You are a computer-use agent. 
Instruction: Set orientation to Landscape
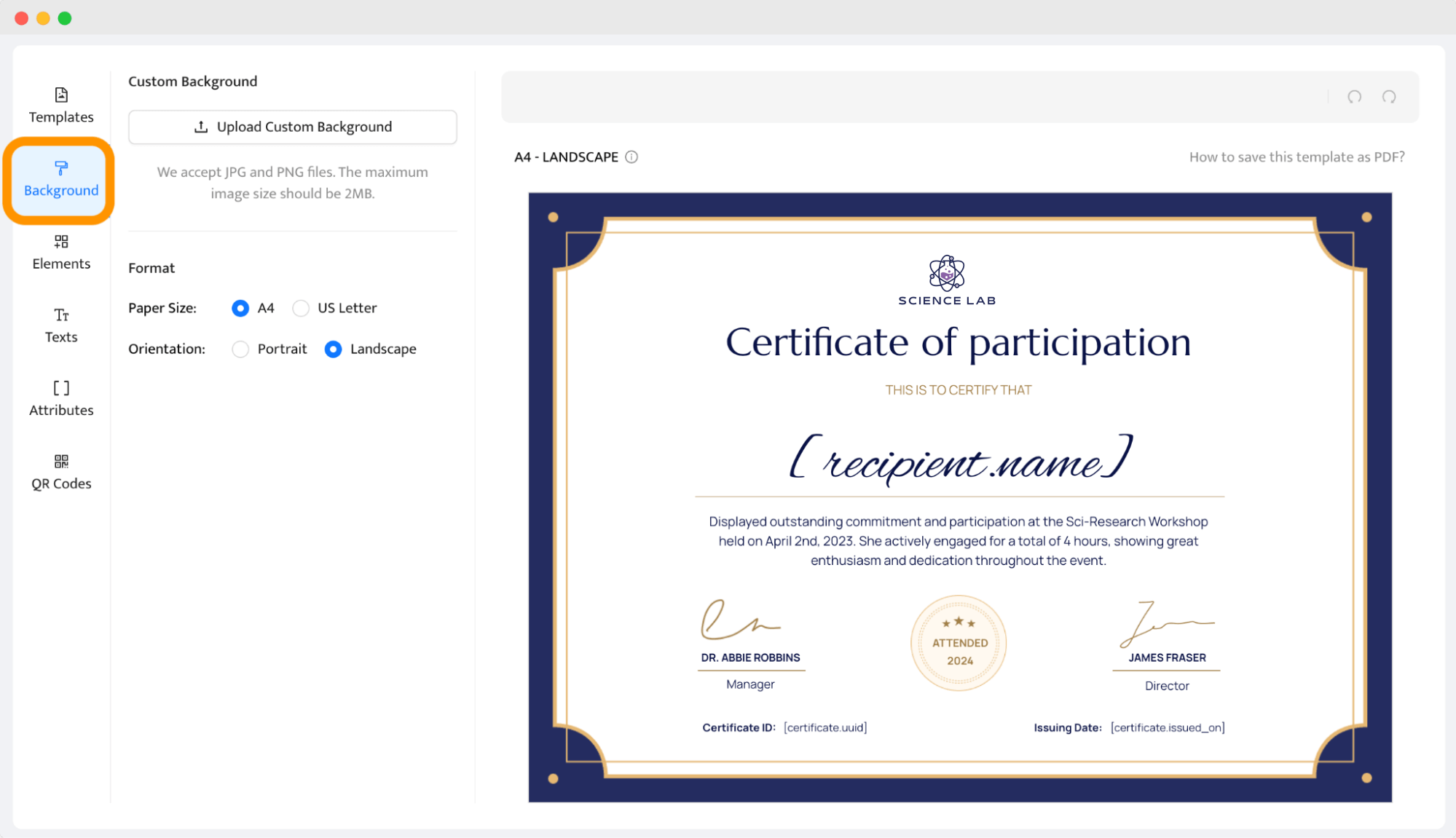click(333, 349)
